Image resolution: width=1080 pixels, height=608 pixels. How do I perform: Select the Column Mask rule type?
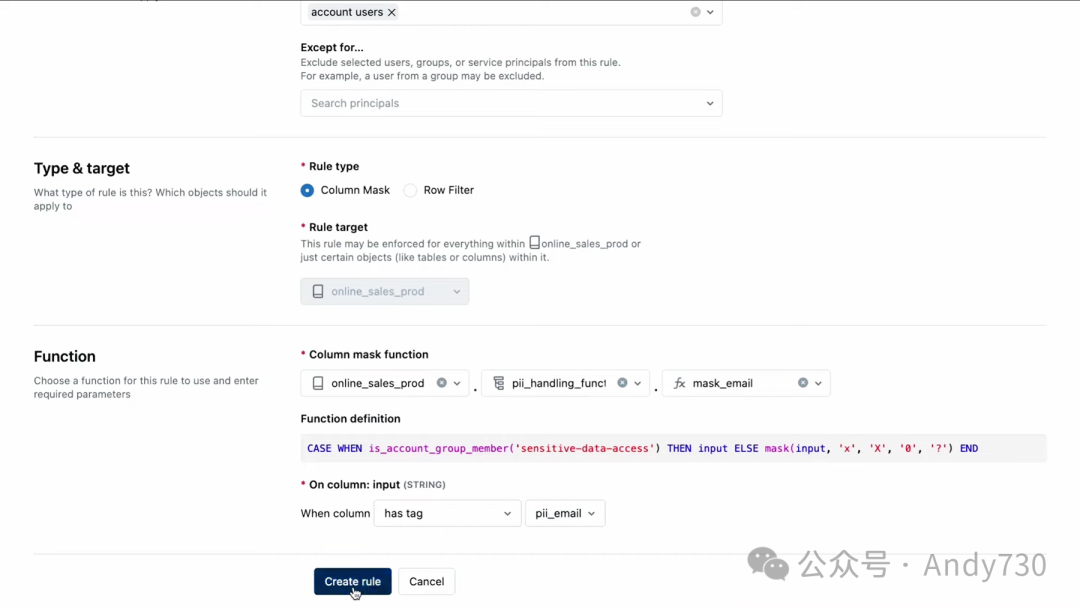point(308,190)
